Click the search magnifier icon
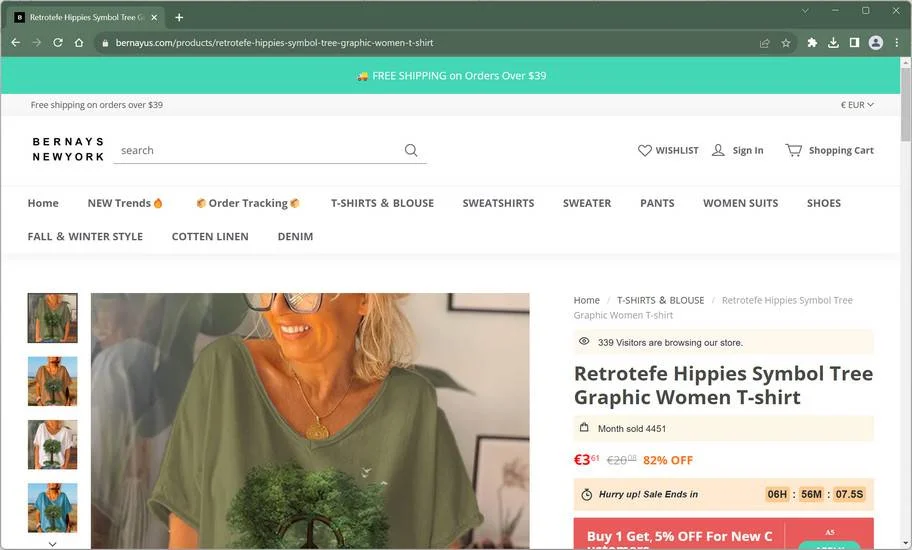The image size is (912, 550). pyautogui.click(x=411, y=150)
